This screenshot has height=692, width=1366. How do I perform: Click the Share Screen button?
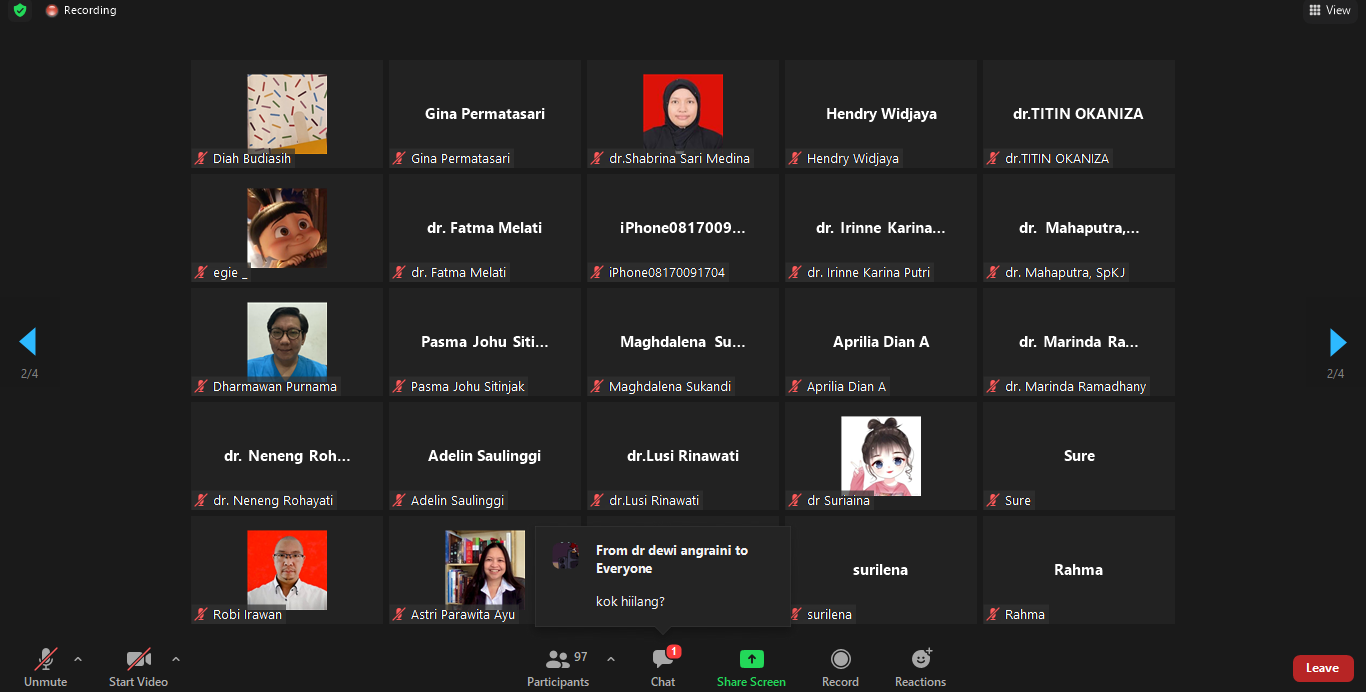[x=751, y=668]
